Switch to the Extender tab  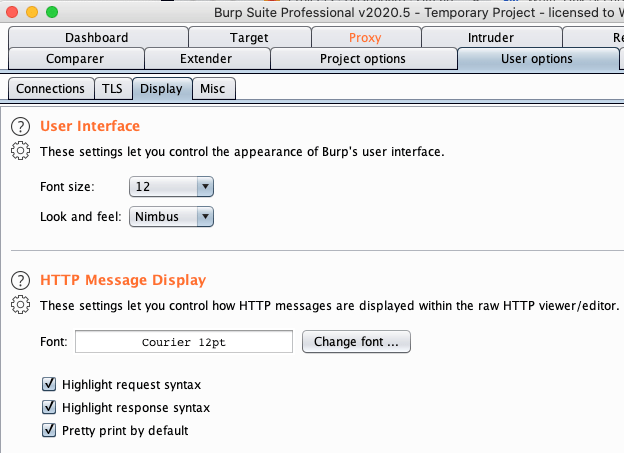coord(205,59)
